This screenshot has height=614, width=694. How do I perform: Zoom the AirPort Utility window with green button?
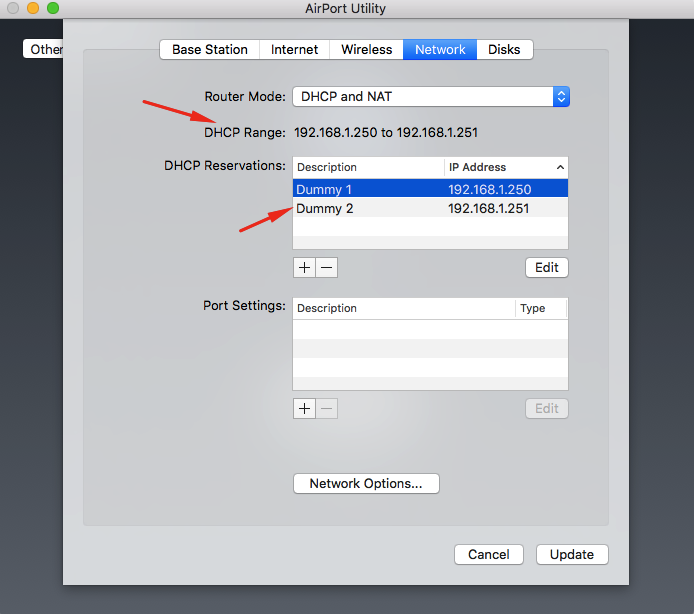[x=53, y=8]
